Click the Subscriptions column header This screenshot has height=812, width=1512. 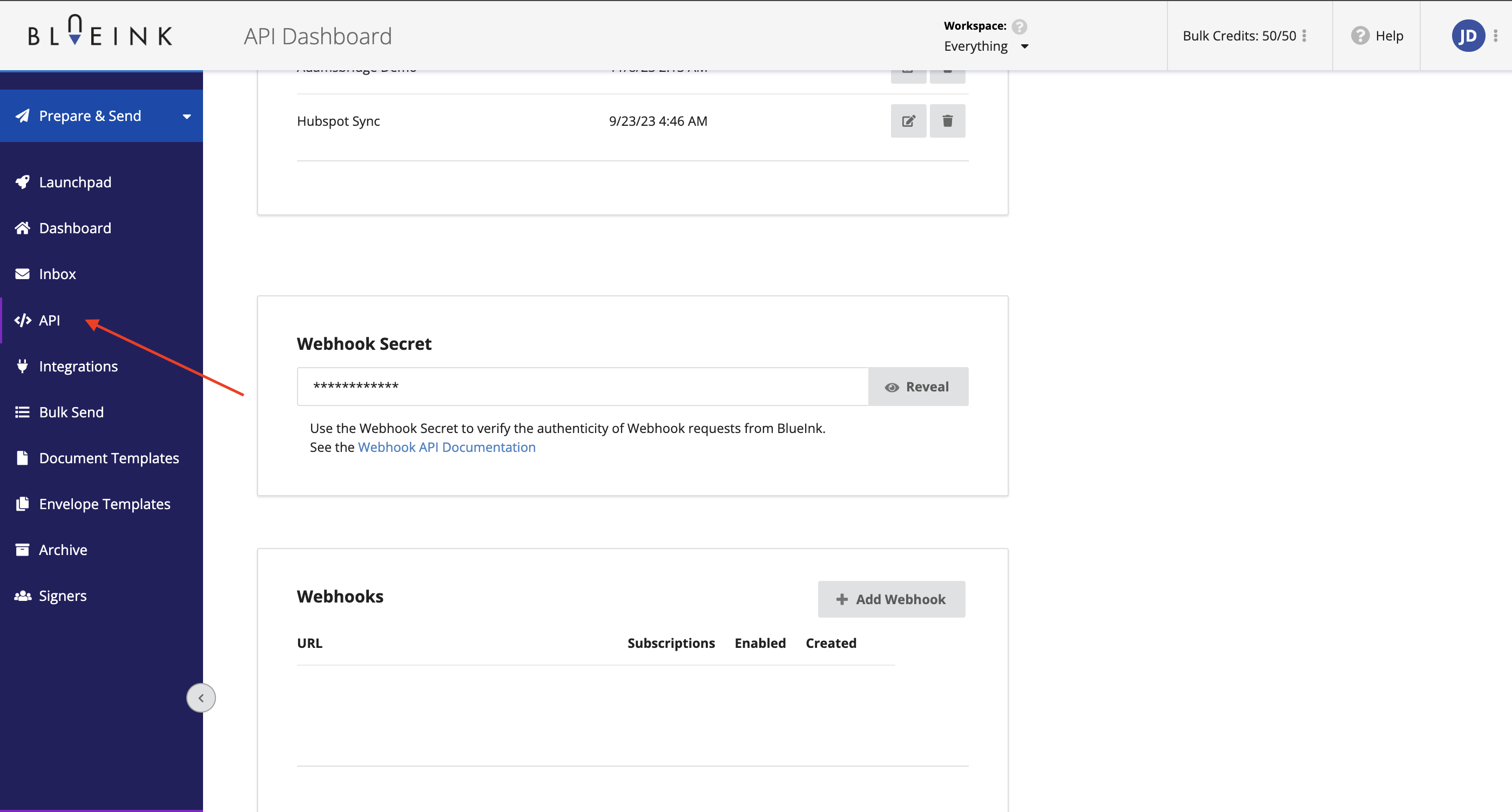point(671,643)
